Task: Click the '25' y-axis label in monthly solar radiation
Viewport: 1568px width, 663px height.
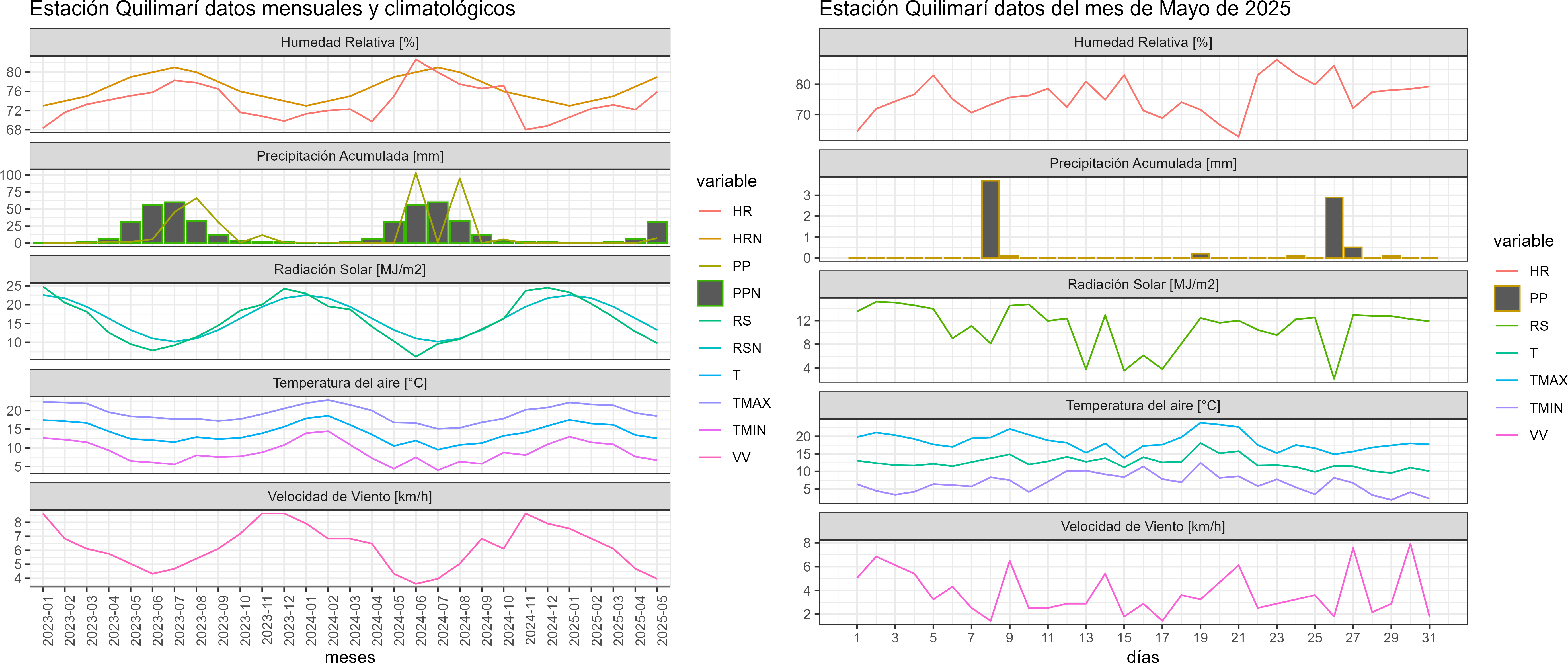Action: point(14,286)
